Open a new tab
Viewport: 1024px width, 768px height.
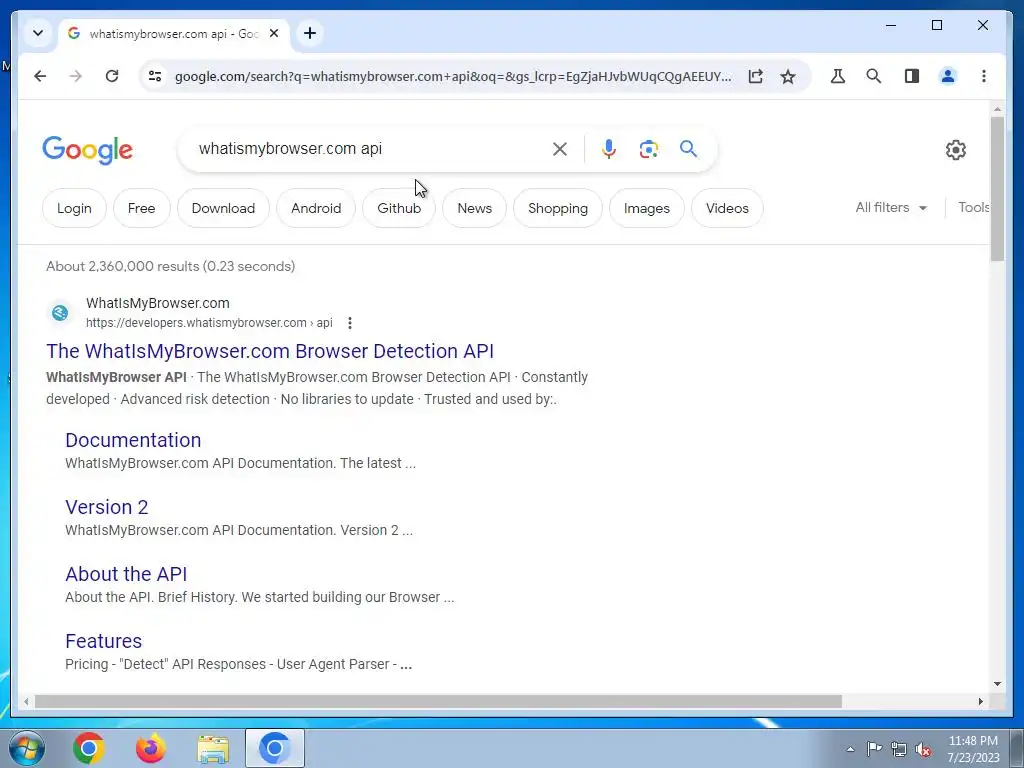click(310, 33)
